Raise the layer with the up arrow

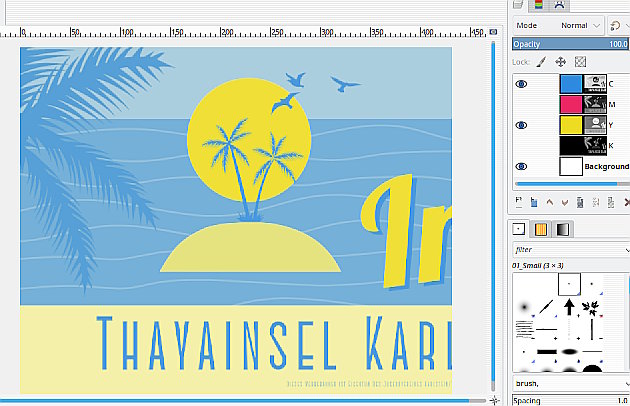(549, 202)
